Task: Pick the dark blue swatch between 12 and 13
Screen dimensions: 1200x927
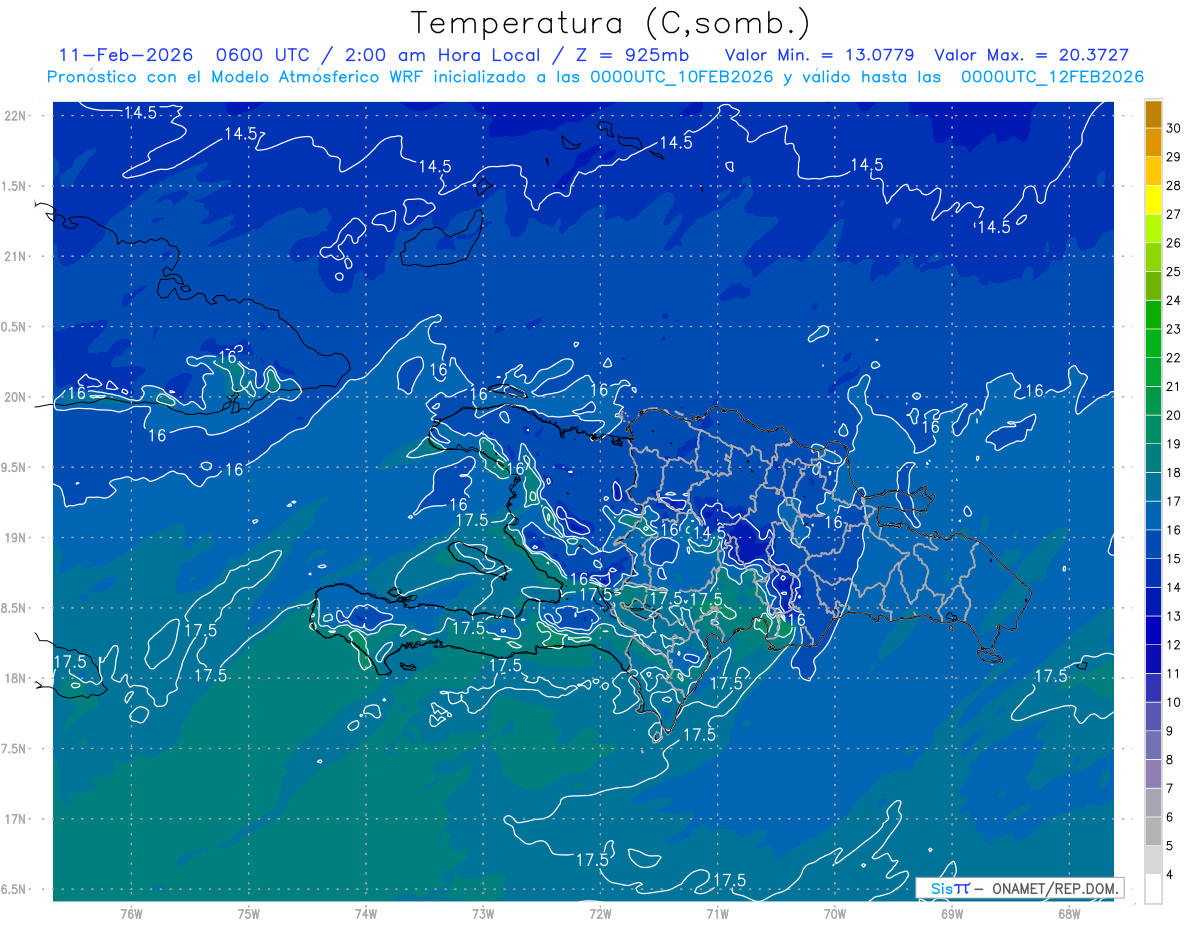Action: (x=1153, y=631)
